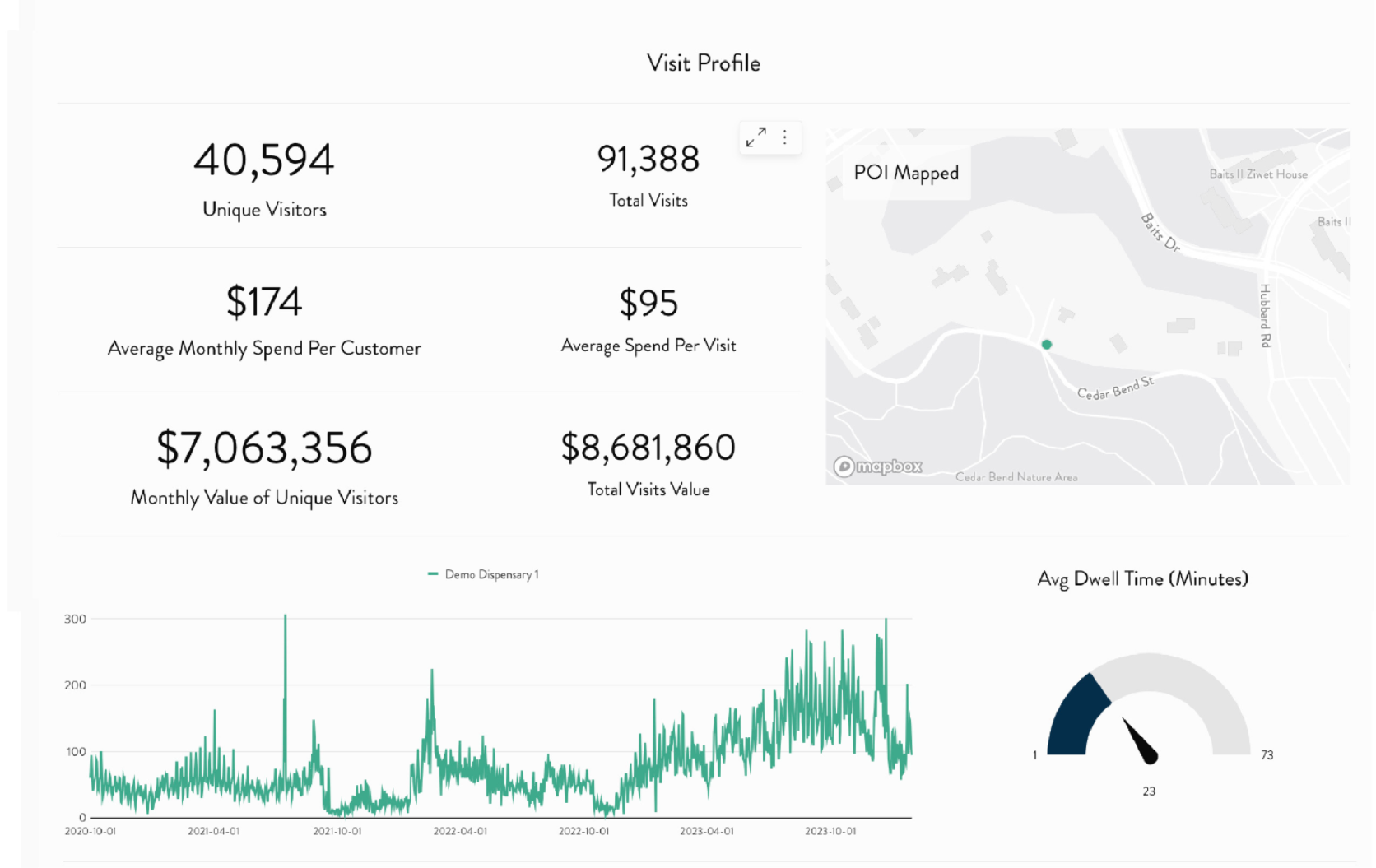
Task: Click the $174 average monthly spend value
Action: tap(264, 301)
